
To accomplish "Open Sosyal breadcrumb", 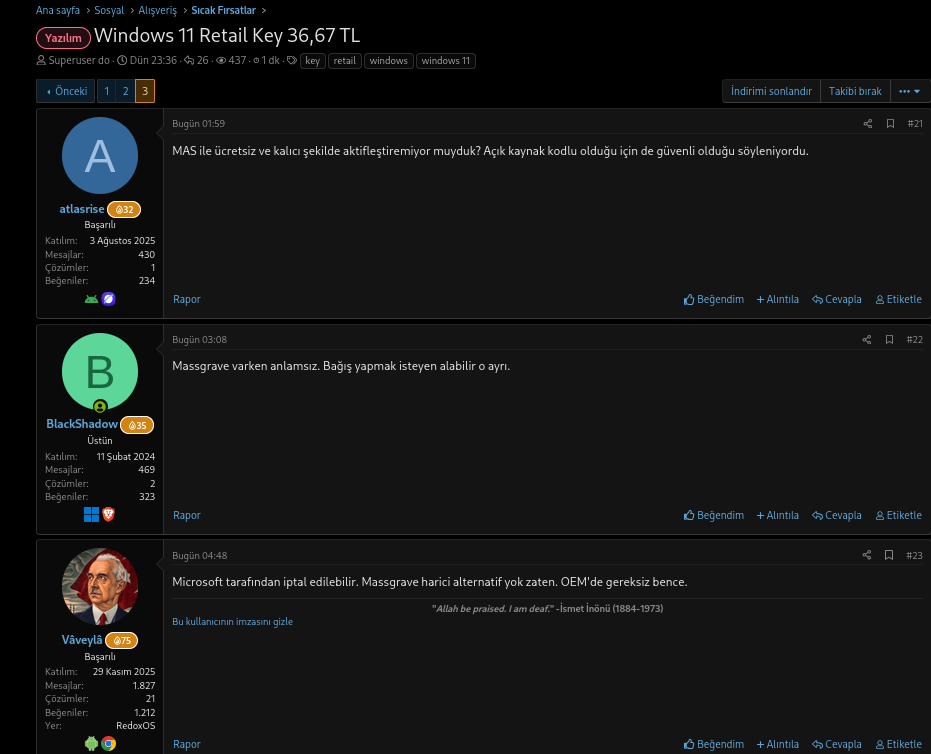I will (109, 10).
